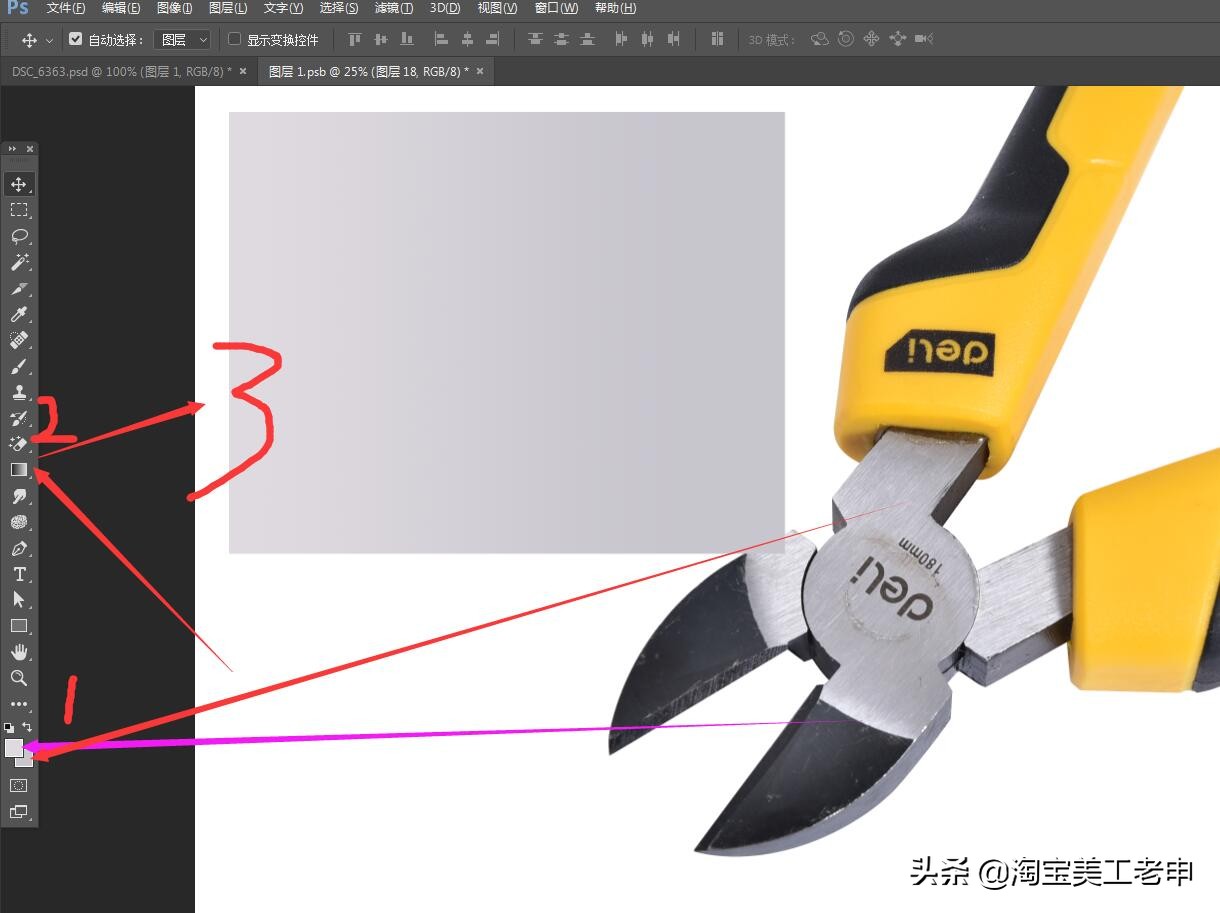Swap foreground and background colors
The width and height of the screenshot is (1220, 913).
28,727
